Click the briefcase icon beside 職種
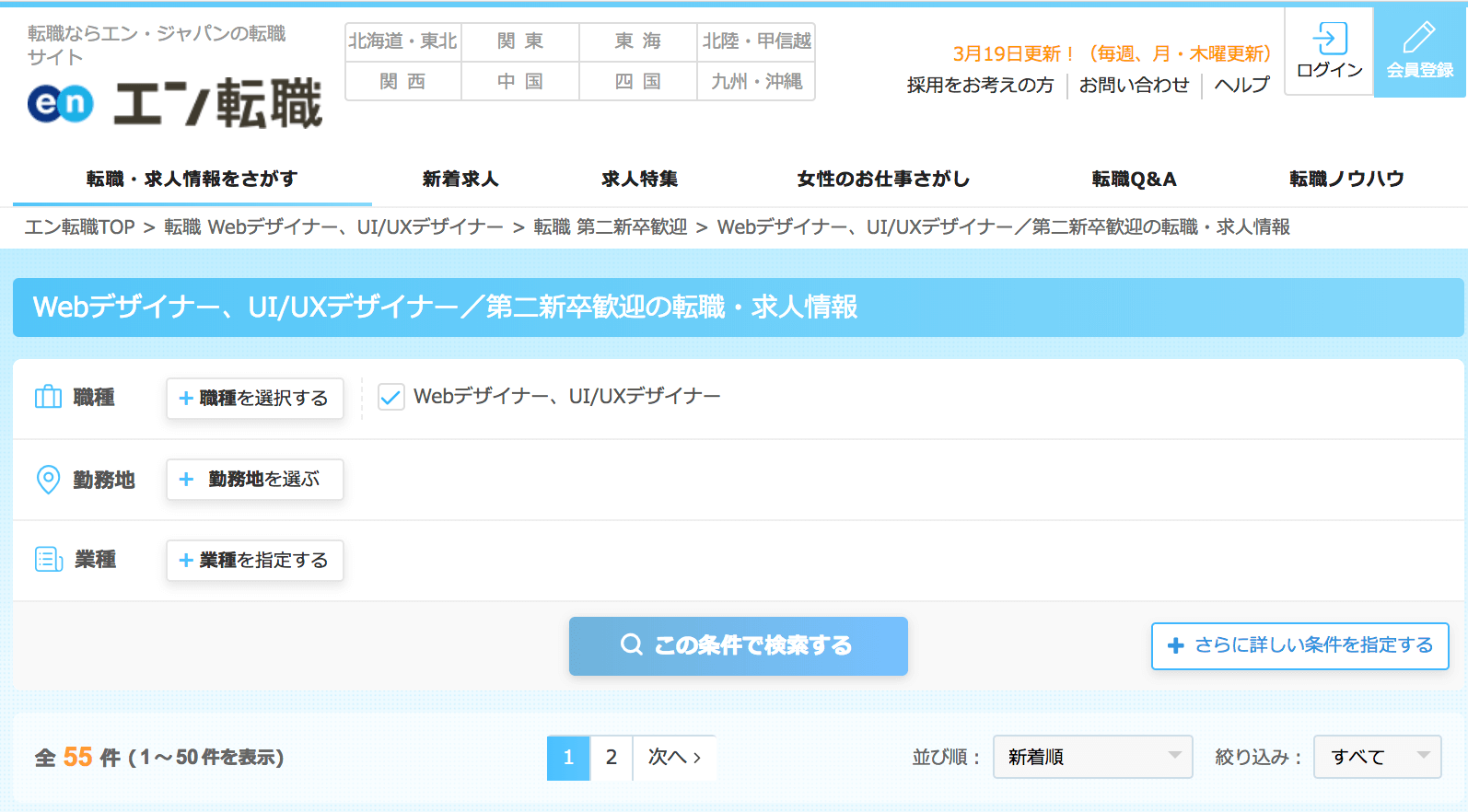 48,397
